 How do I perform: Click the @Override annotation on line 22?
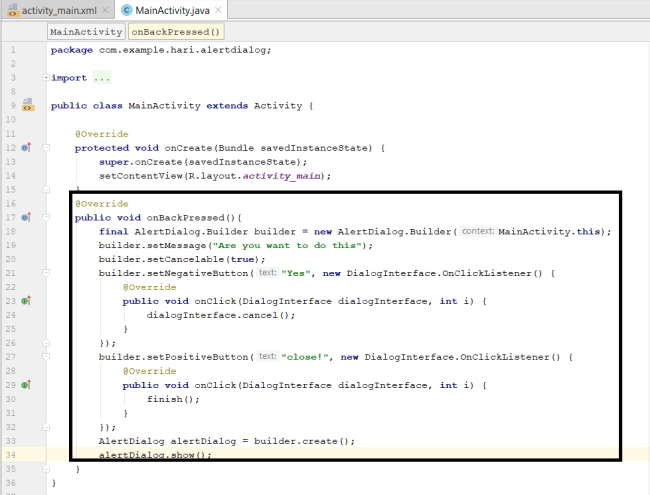pos(149,287)
